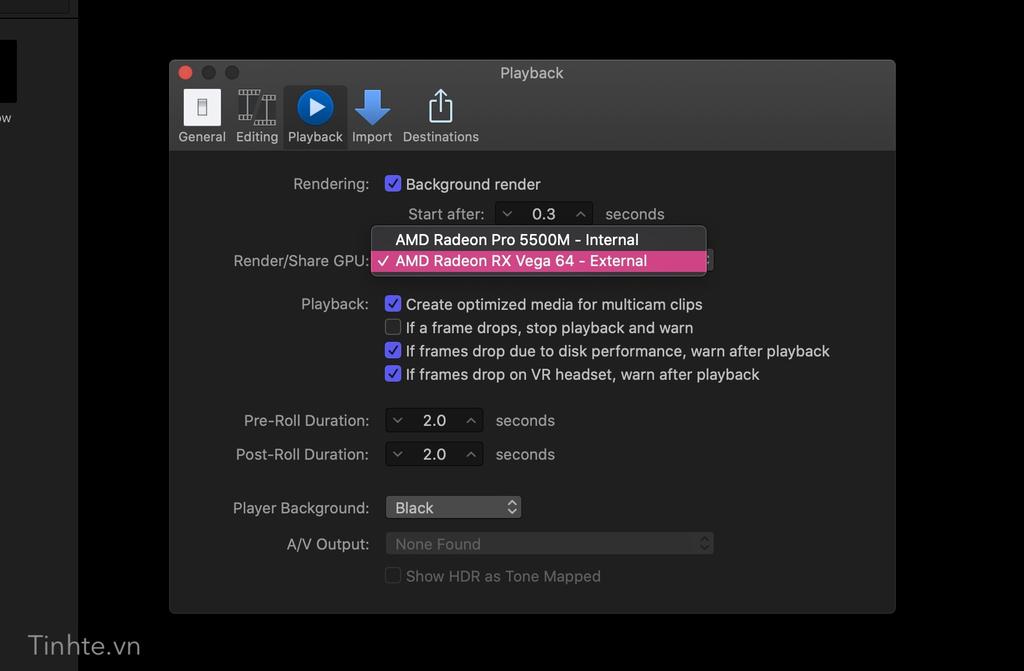This screenshot has width=1024, height=671.
Task: Click the Post-Roll Duration label
Action: click(x=302, y=454)
